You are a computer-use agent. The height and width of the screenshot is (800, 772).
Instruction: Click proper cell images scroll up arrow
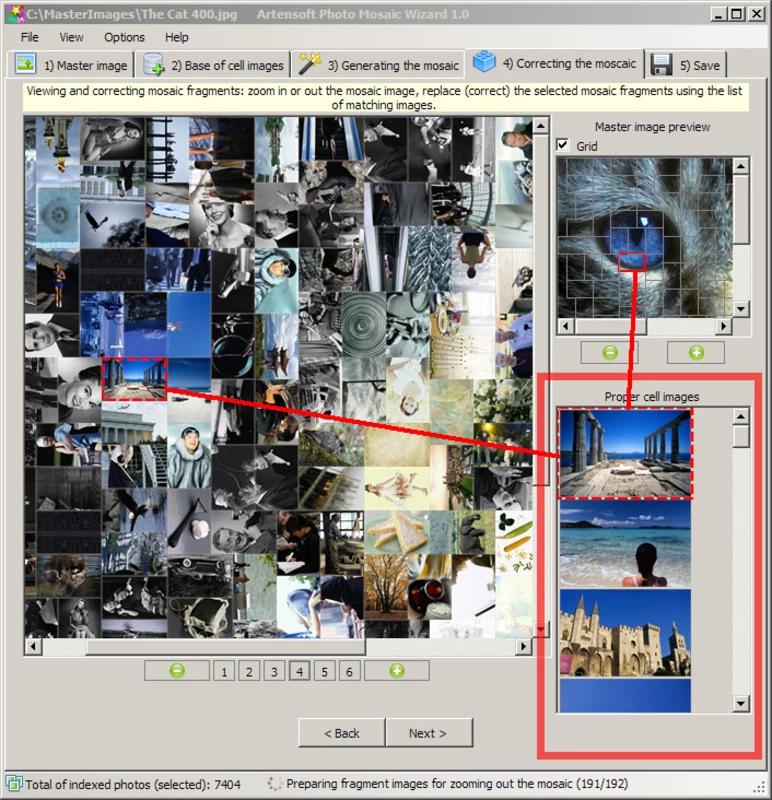(741, 416)
